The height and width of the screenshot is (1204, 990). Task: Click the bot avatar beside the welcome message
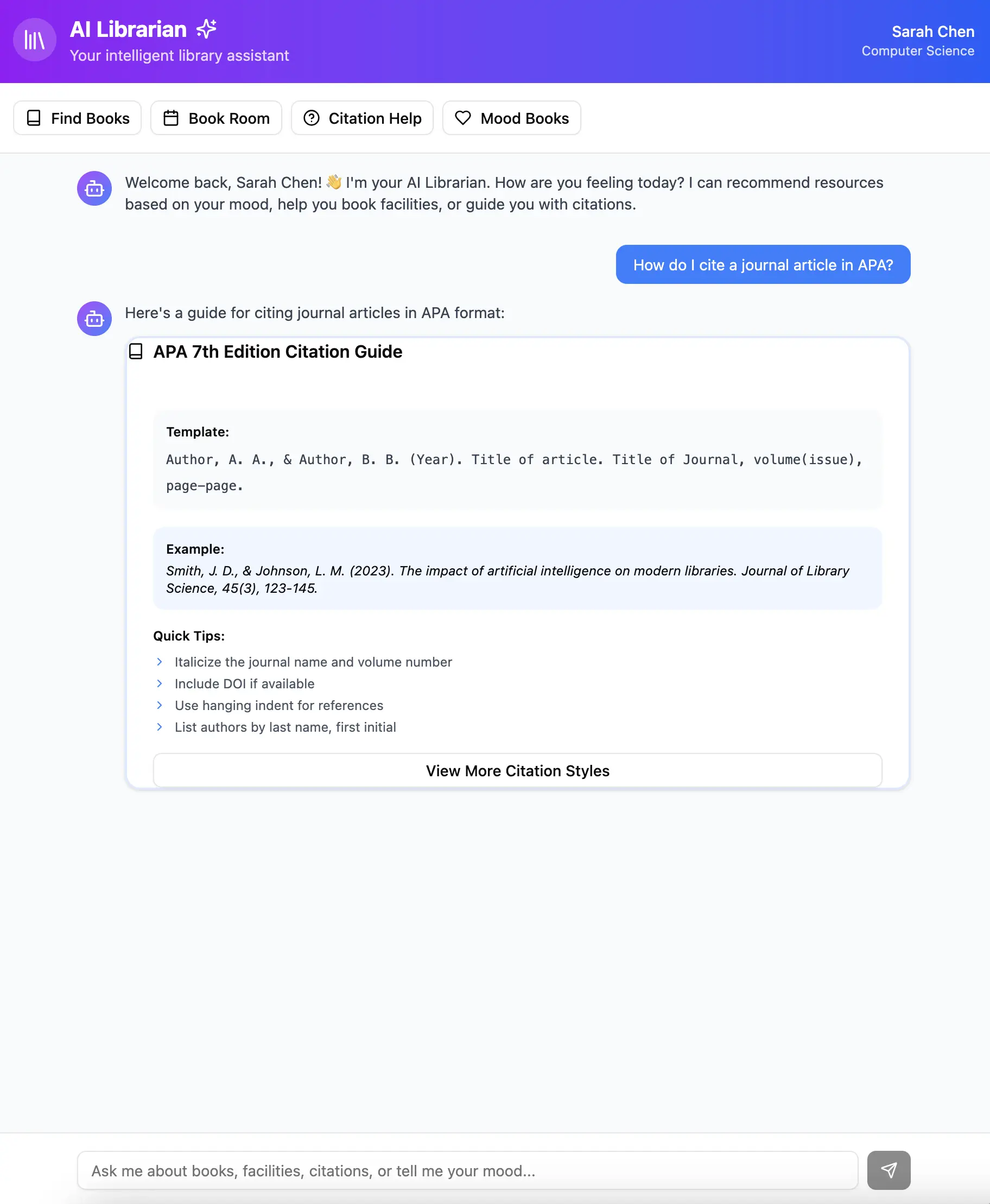click(94, 188)
